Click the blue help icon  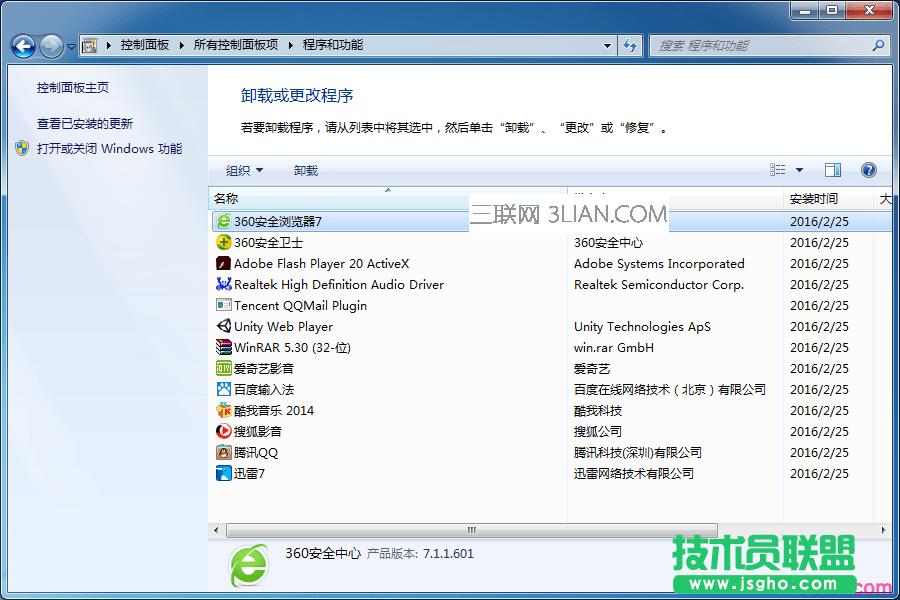pyautogui.click(x=868, y=169)
